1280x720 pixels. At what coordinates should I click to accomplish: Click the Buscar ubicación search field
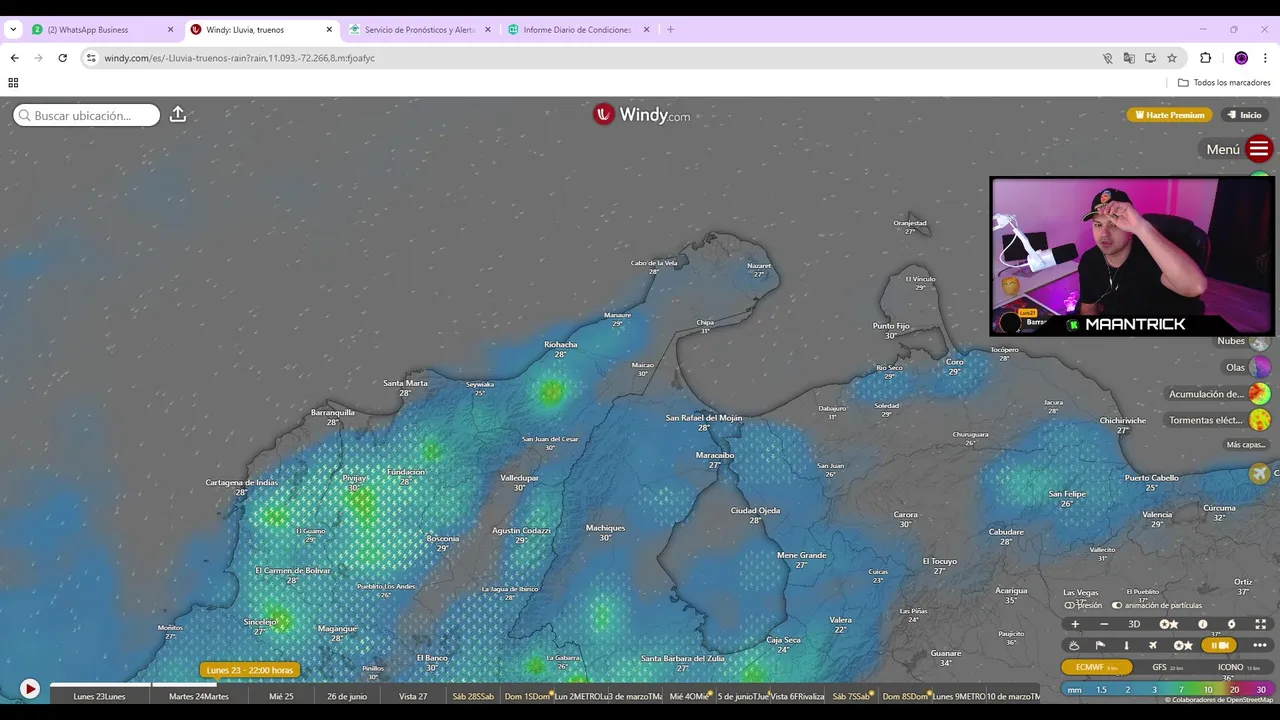[x=86, y=115]
